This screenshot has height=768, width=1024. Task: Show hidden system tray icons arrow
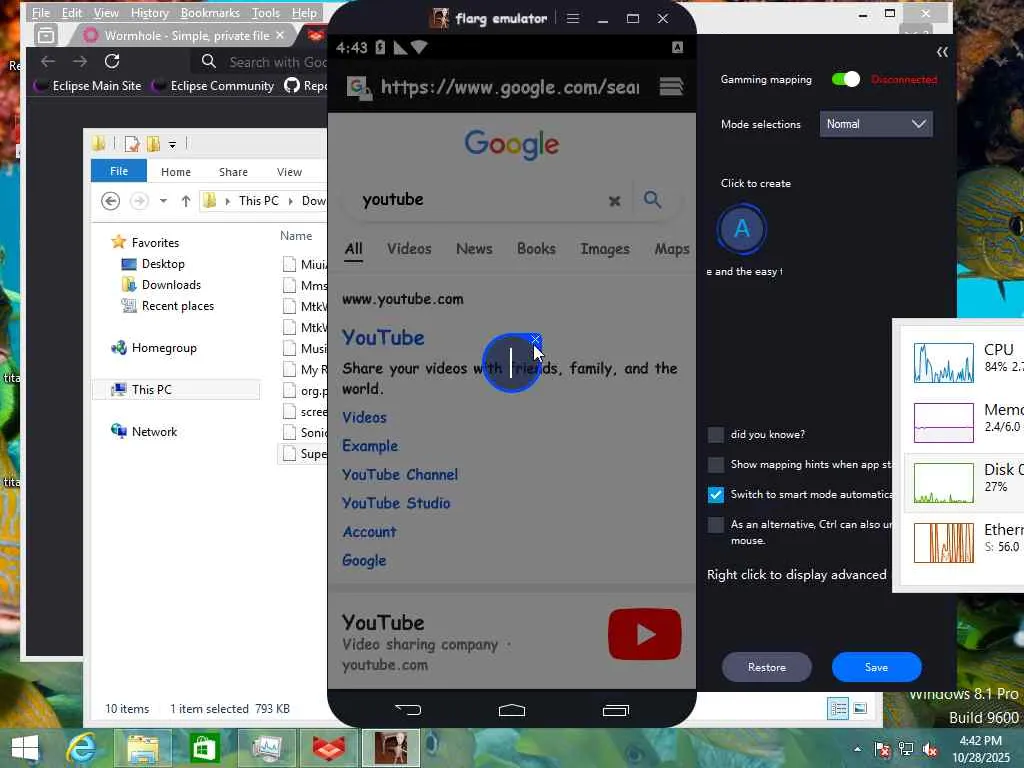857,749
